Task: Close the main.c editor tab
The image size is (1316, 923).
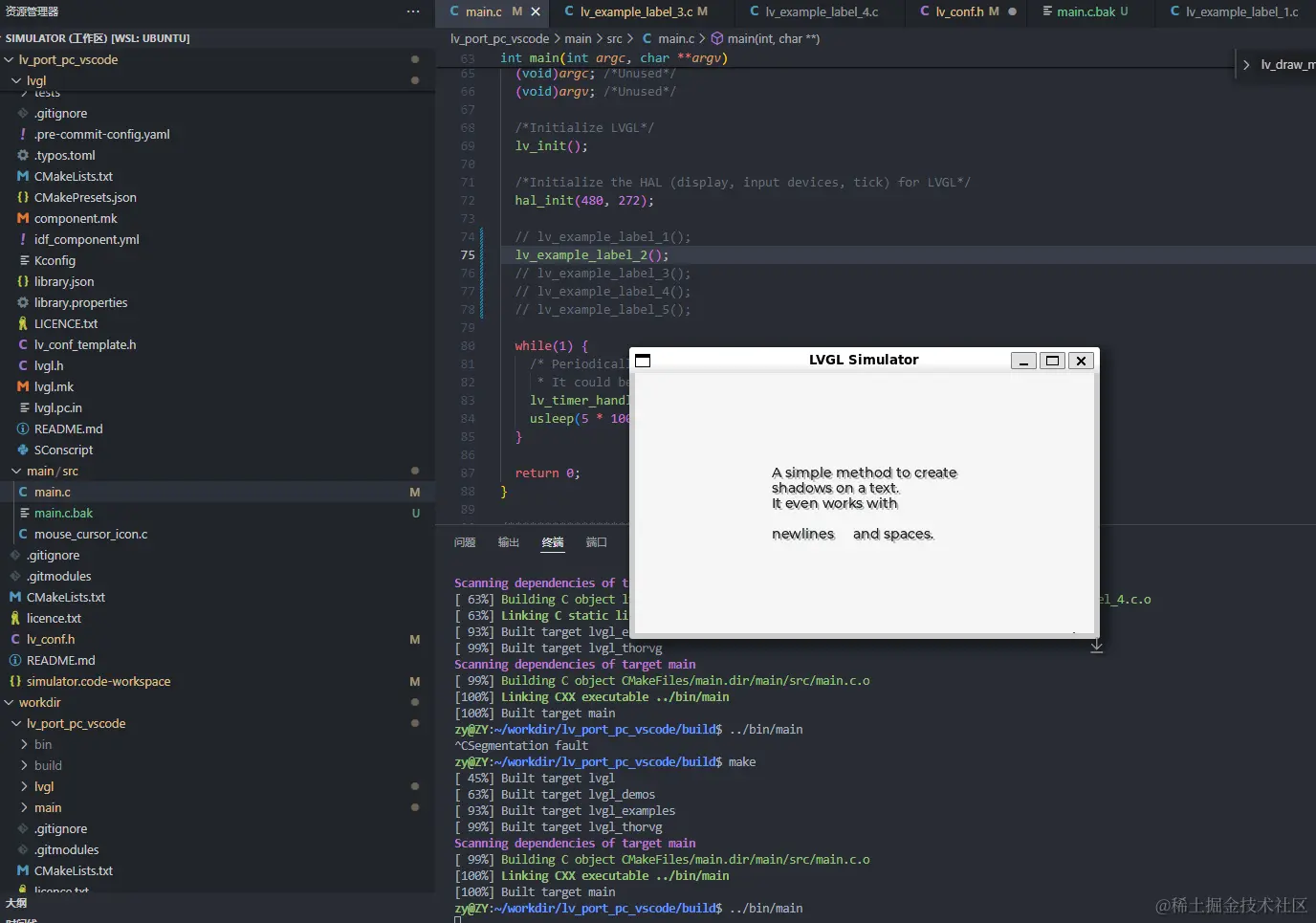Action: [536, 11]
